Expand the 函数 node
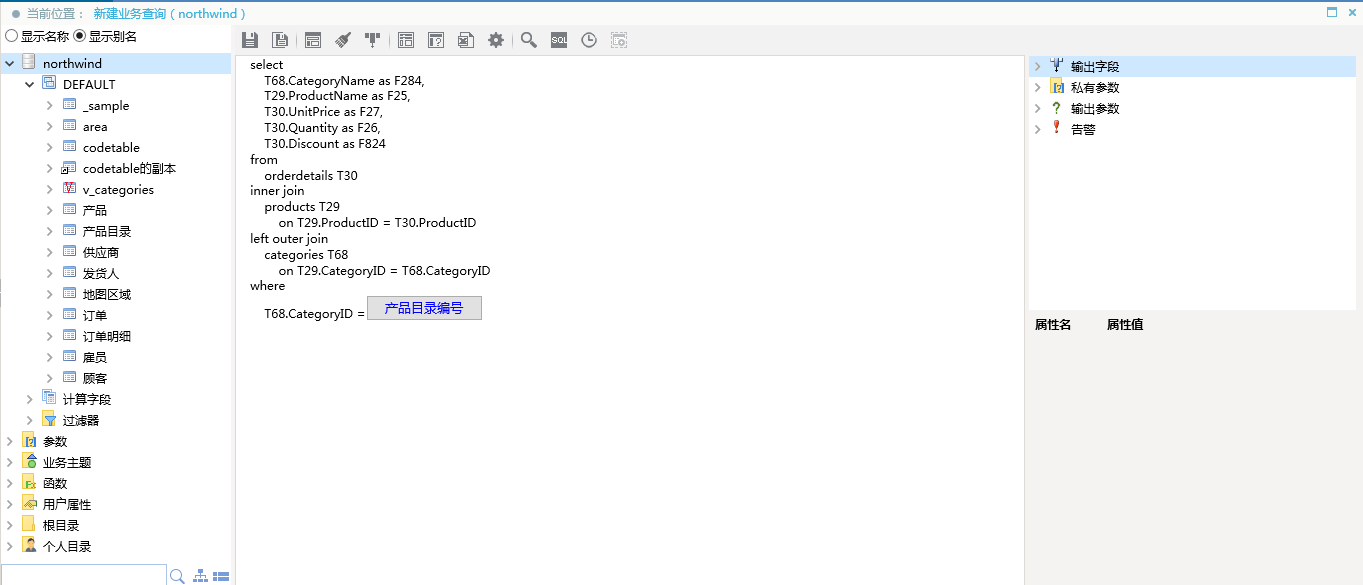Screen dimensions: 1363x585 click(x=9, y=483)
